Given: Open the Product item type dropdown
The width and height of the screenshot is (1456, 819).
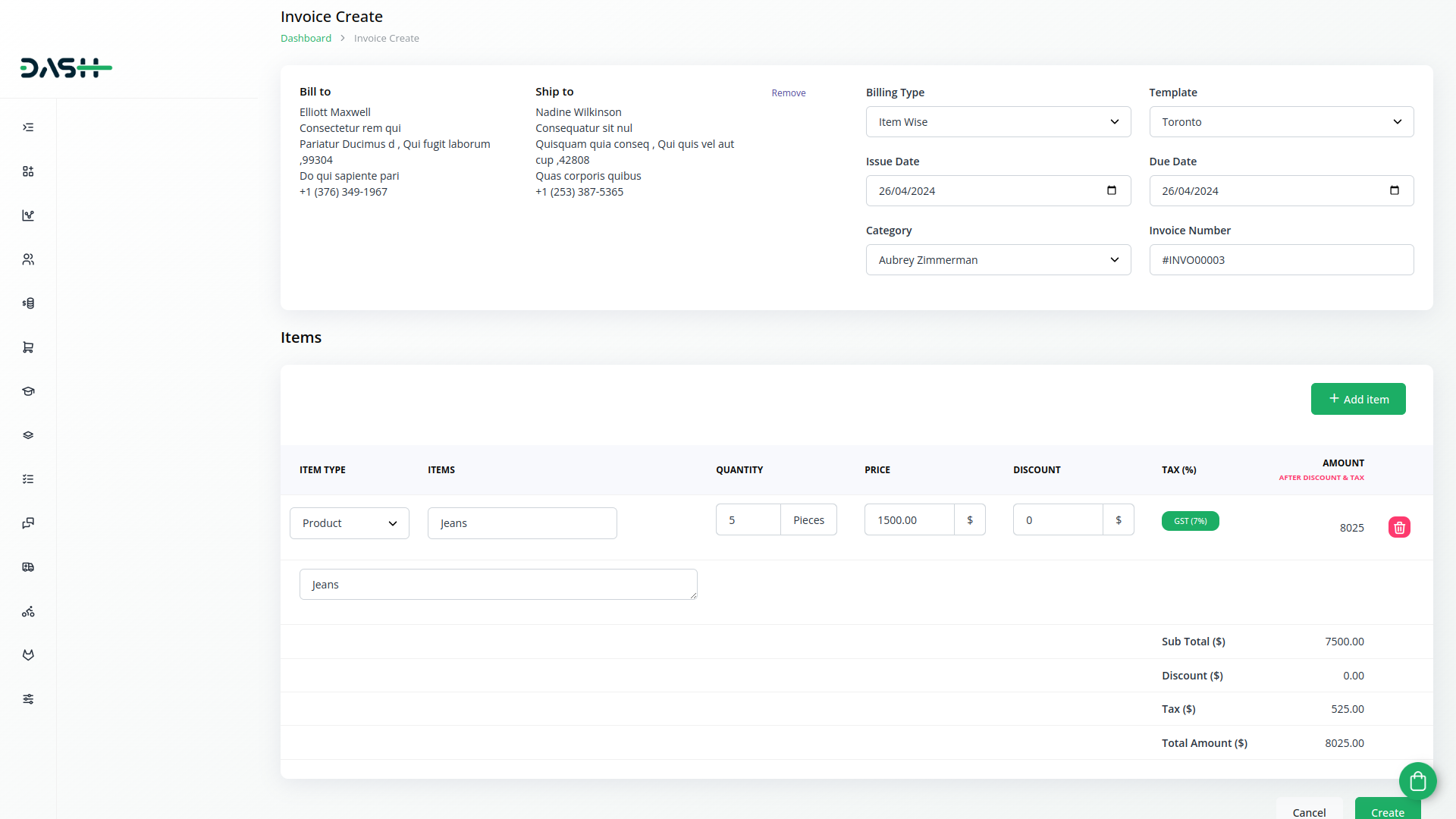Looking at the screenshot, I should click(349, 523).
